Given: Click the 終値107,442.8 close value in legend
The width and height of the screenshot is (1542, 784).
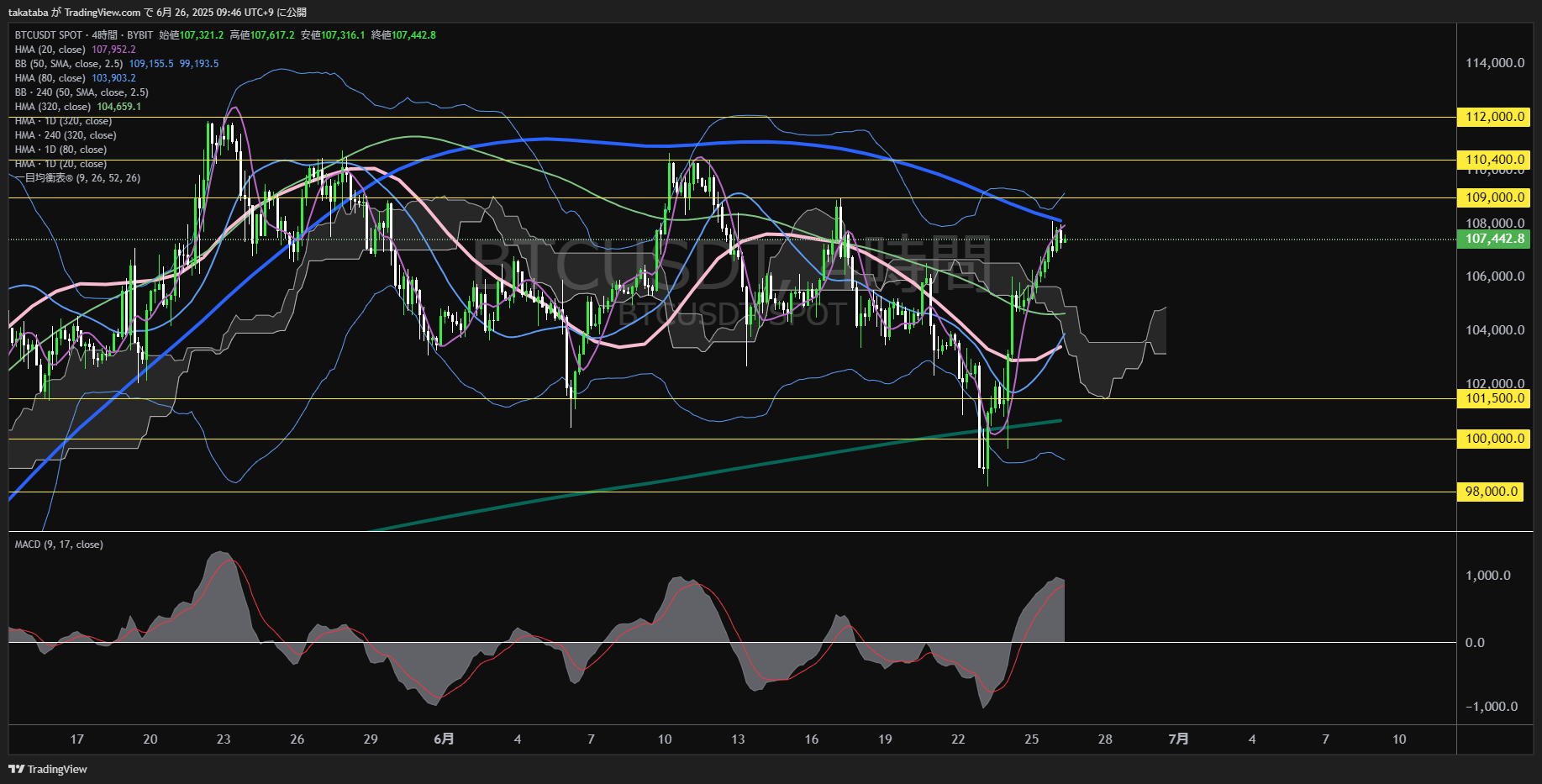Looking at the screenshot, I should coord(403,35).
